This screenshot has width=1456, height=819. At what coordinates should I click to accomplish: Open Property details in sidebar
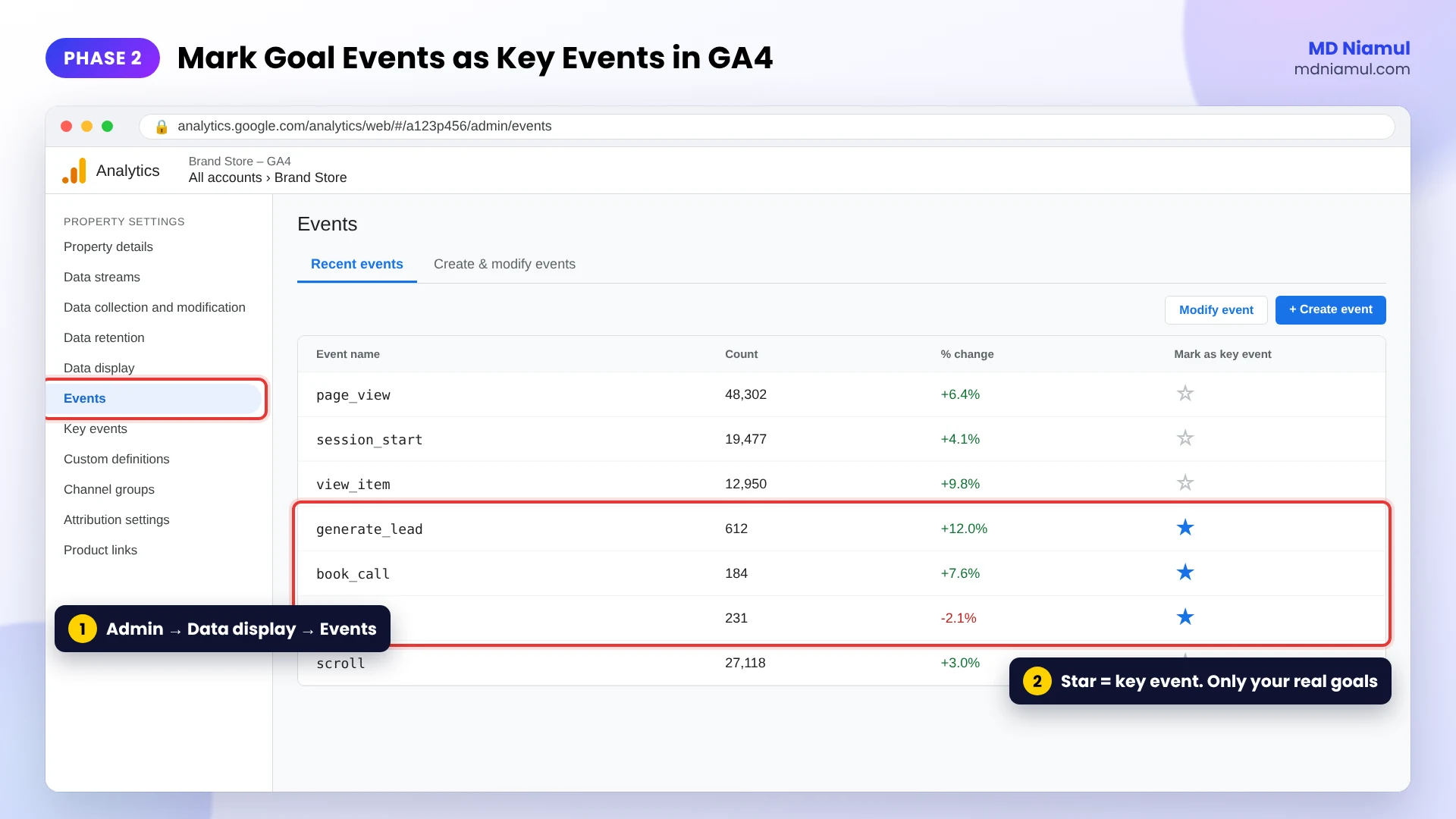(108, 246)
